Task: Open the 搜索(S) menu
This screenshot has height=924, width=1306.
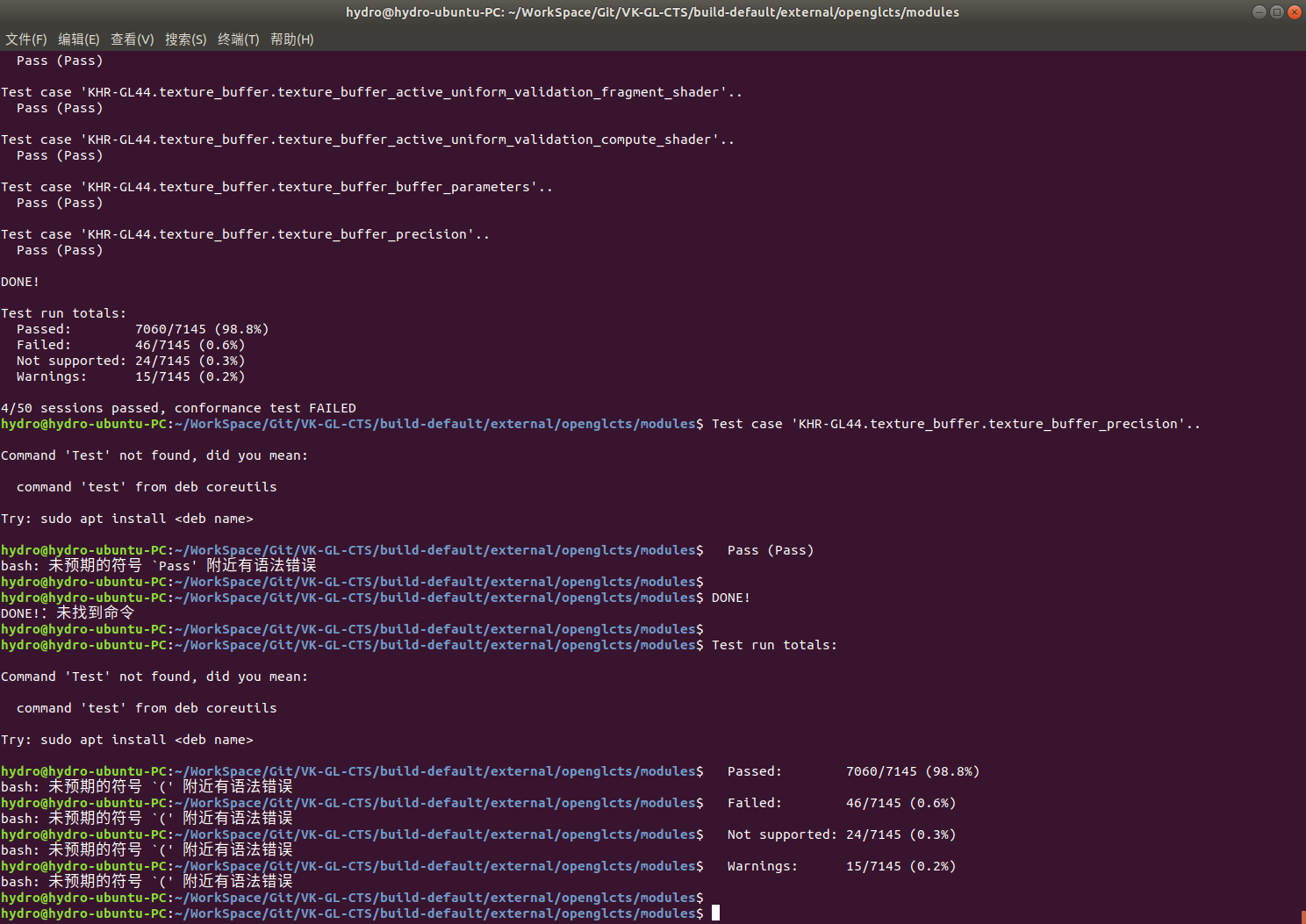Action: [x=186, y=39]
